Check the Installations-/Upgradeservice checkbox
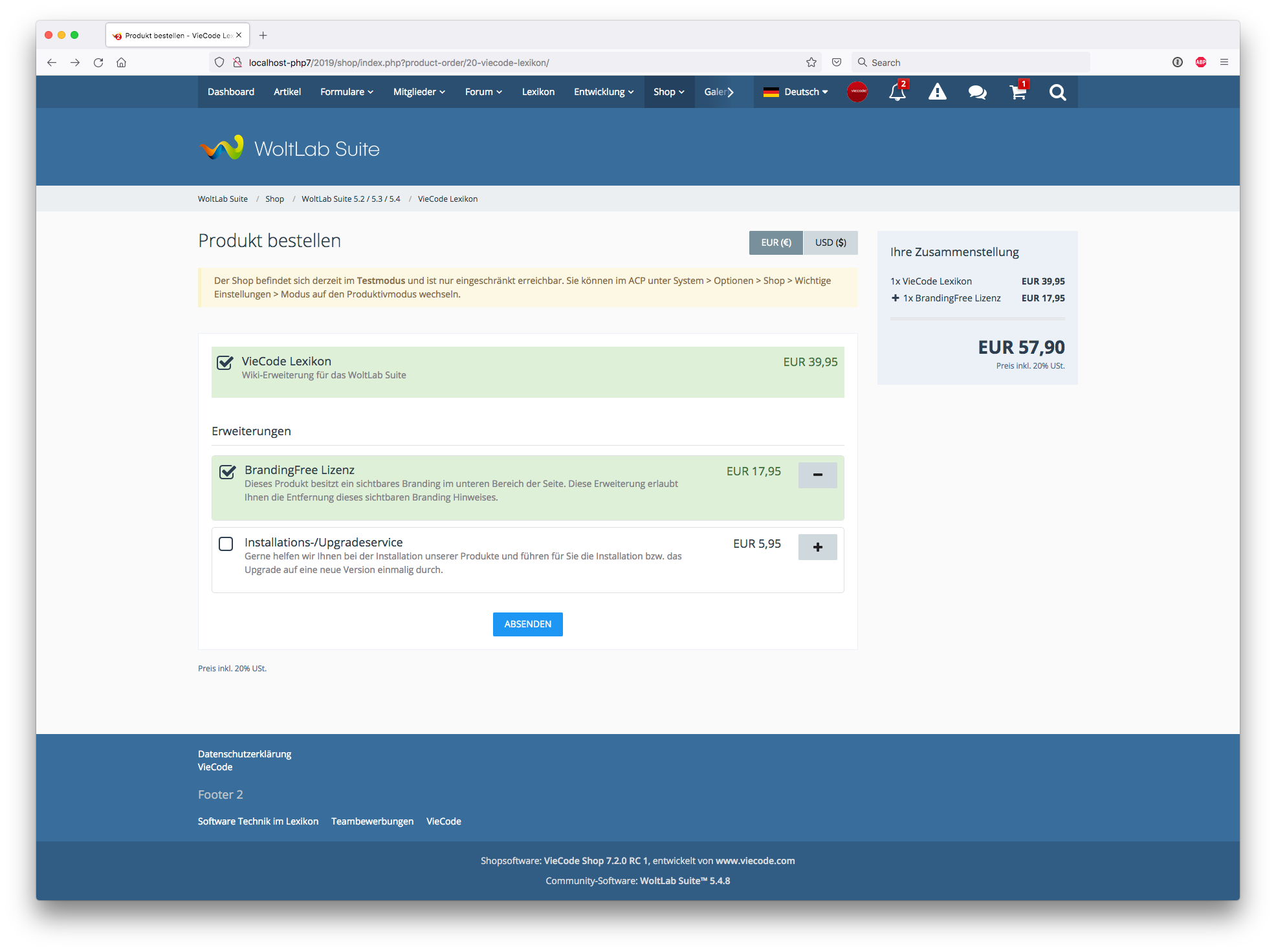Viewport: 1276px width, 952px height. tap(226, 544)
